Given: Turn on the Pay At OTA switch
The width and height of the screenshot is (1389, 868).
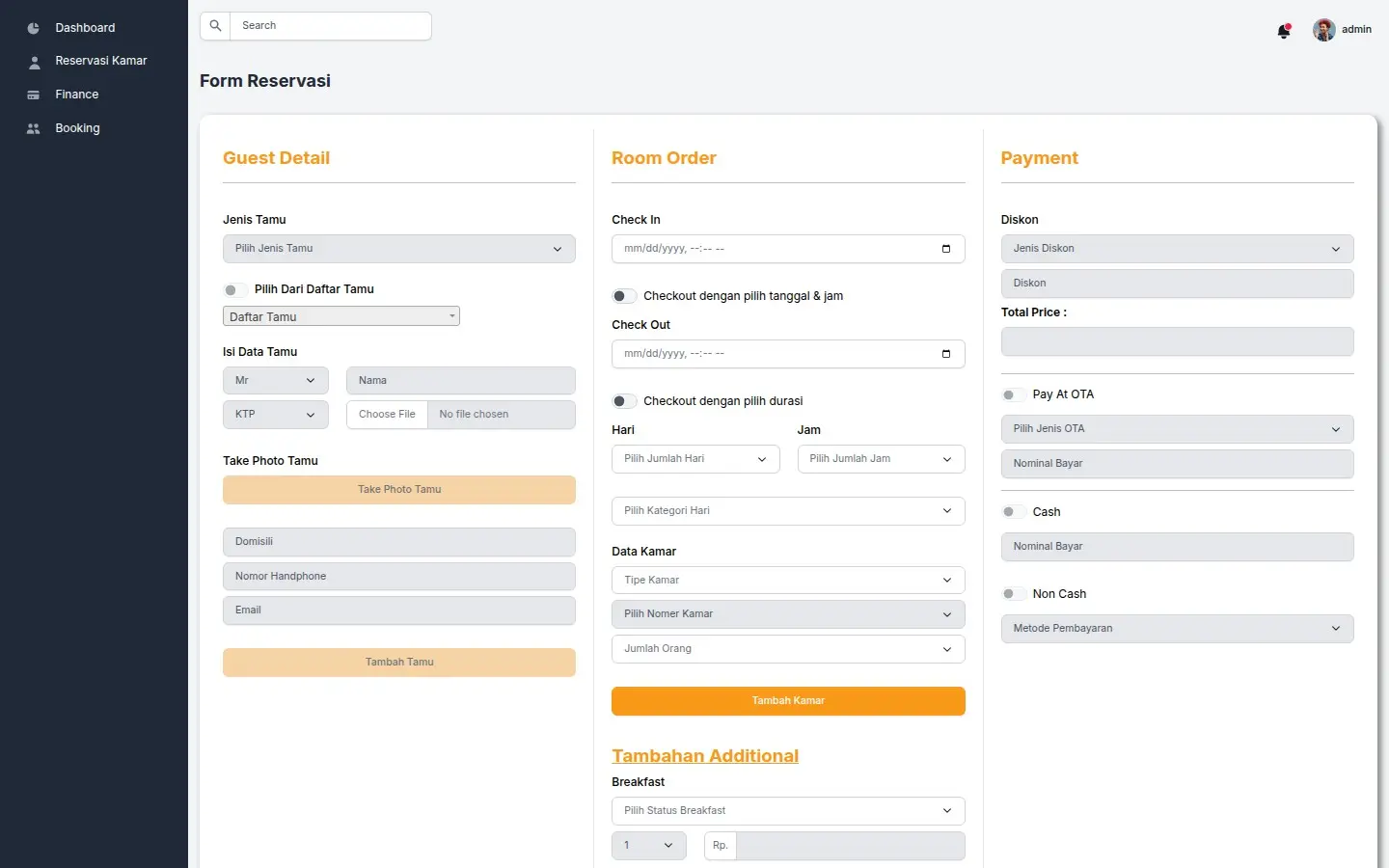Looking at the screenshot, I should 1013,394.
